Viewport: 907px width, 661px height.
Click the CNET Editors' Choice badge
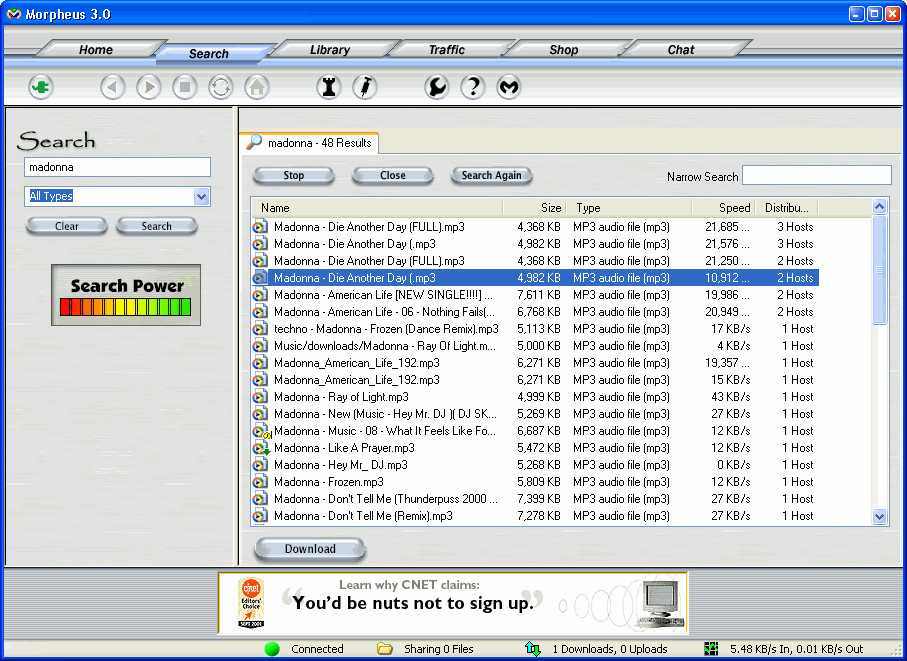tap(251, 603)
